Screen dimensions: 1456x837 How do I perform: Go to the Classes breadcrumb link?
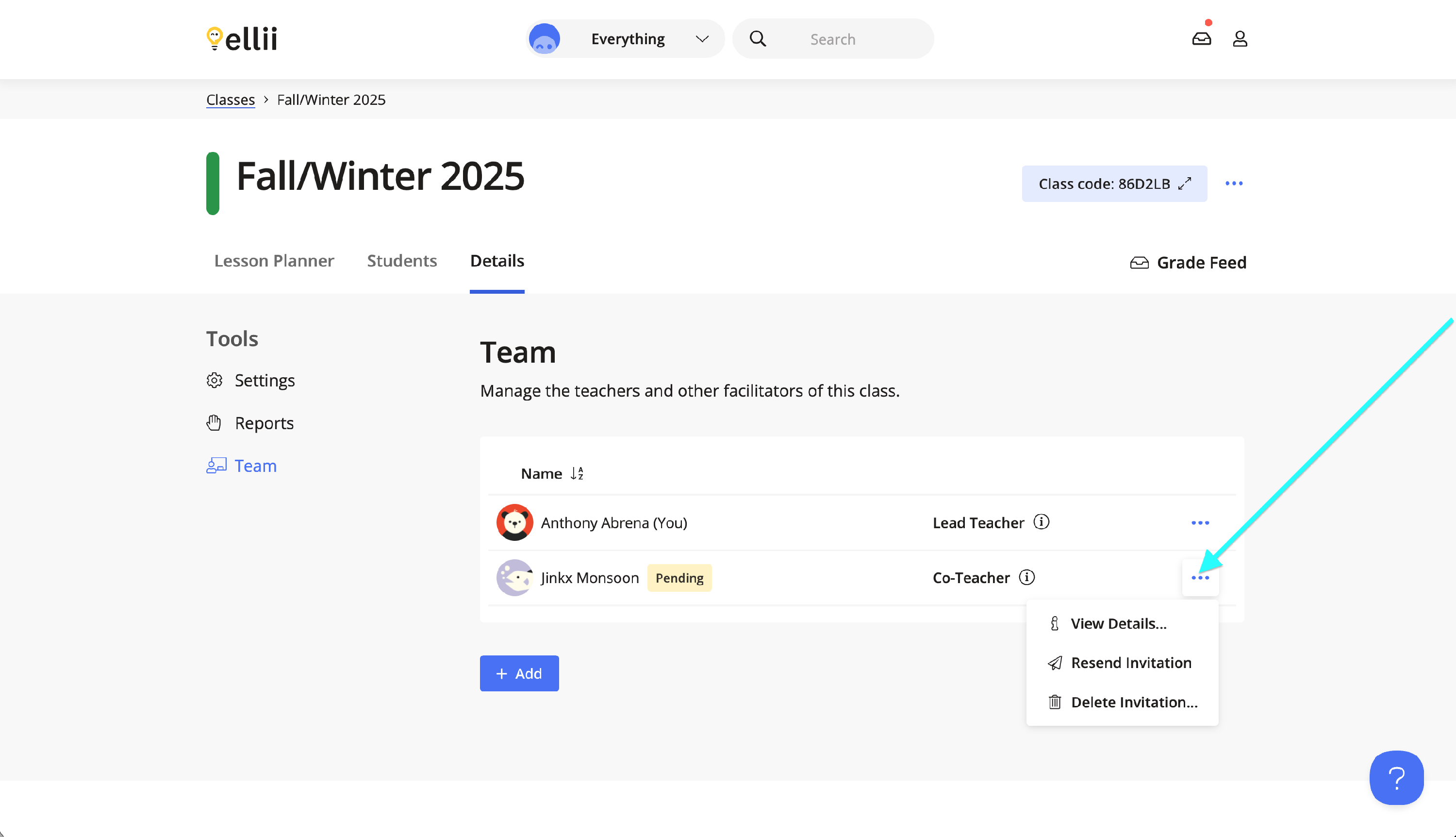point(231,100)
